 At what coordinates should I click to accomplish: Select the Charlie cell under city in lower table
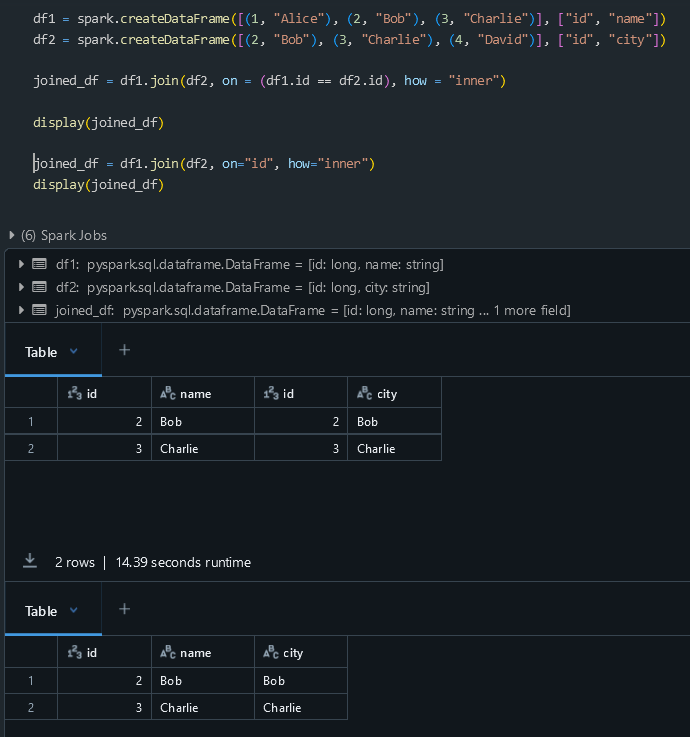[282, 707]
